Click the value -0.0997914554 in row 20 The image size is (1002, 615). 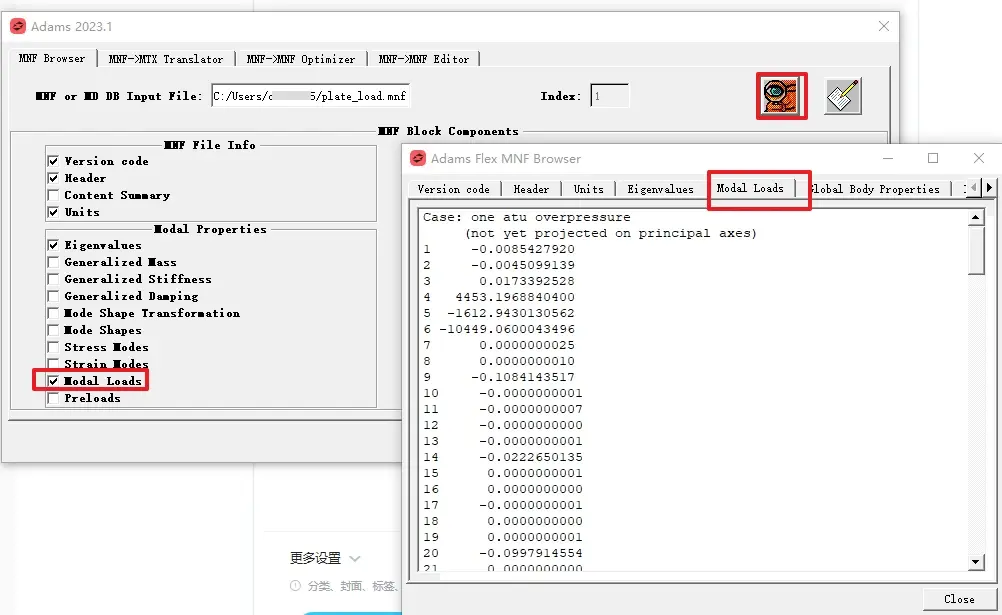[x=530, y=553]
